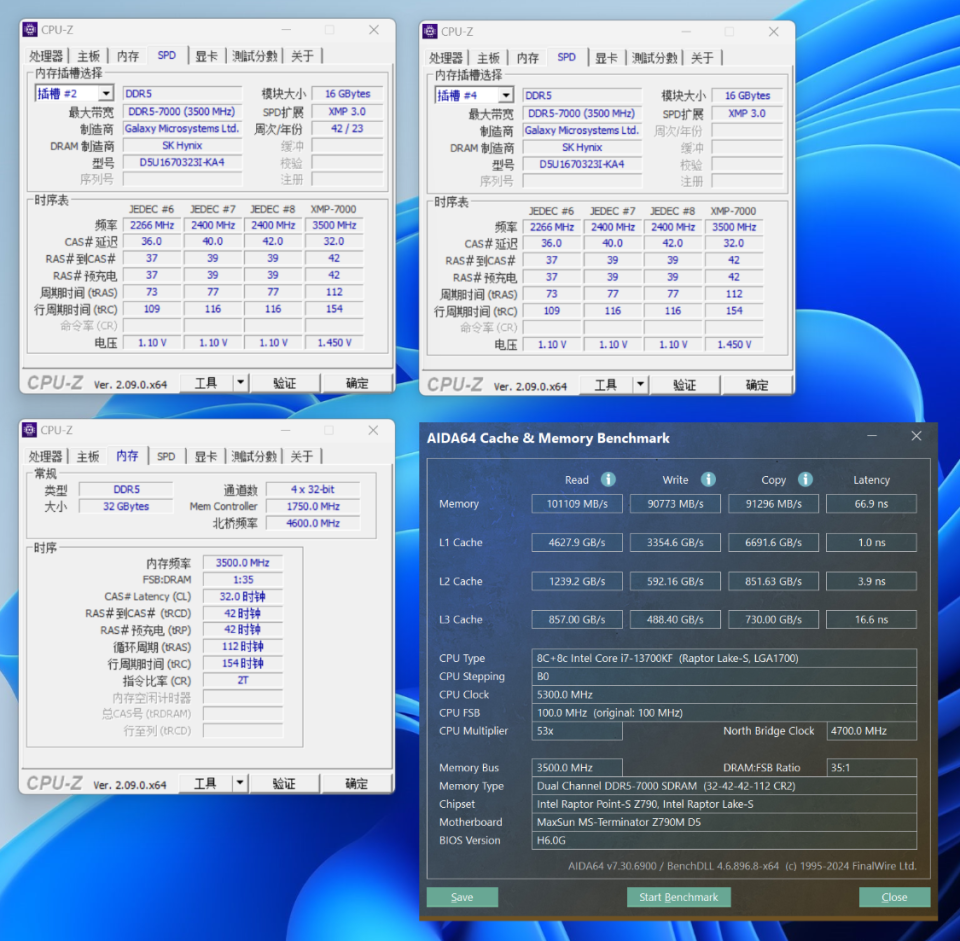Click 验证 button in slot #4 CPU-Z window
This screenshot has height=941, width=960.
(x=684, y=384)
